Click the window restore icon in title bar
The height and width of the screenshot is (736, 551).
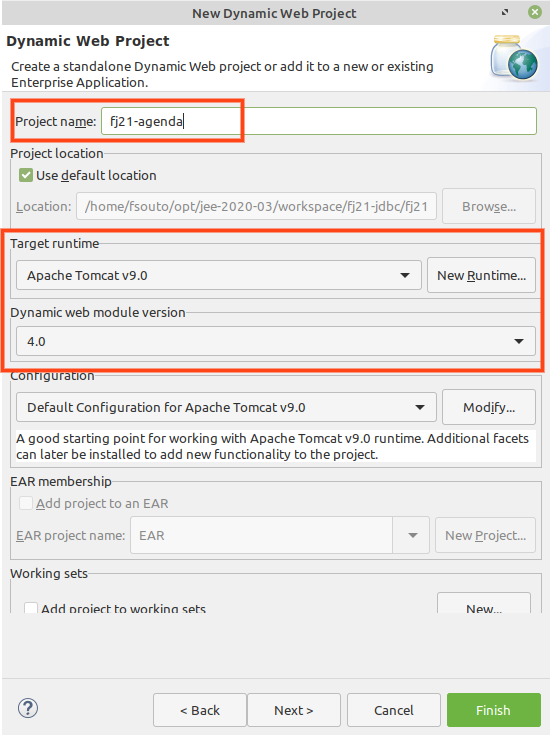(x=505, y=12)
